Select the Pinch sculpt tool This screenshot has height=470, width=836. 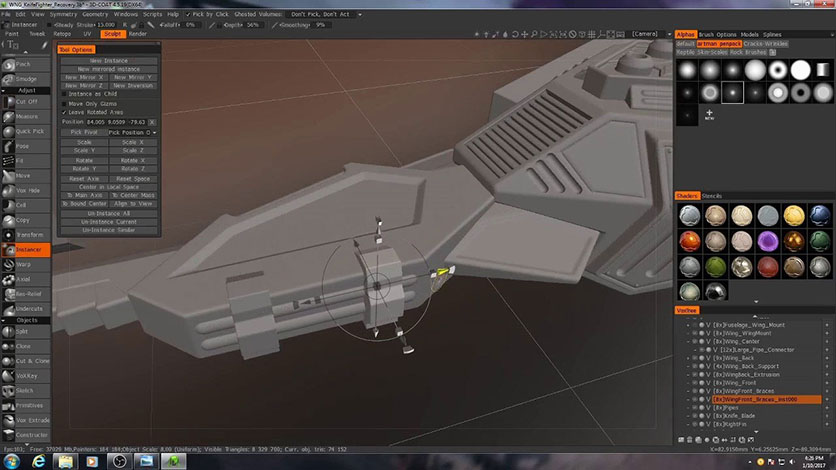[26, 64]
